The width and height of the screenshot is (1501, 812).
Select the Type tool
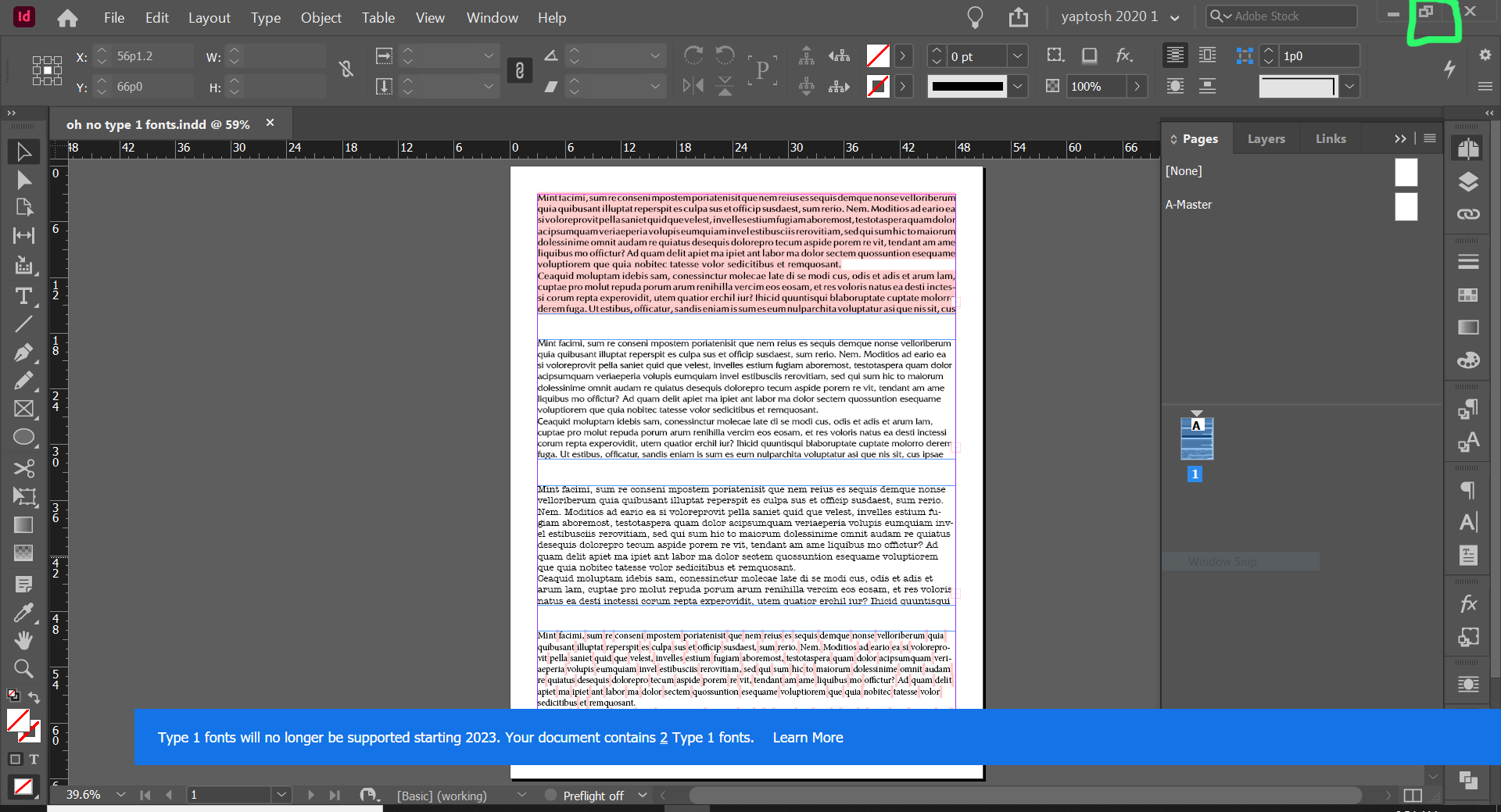pyautogui.click(x=23, y=296)
